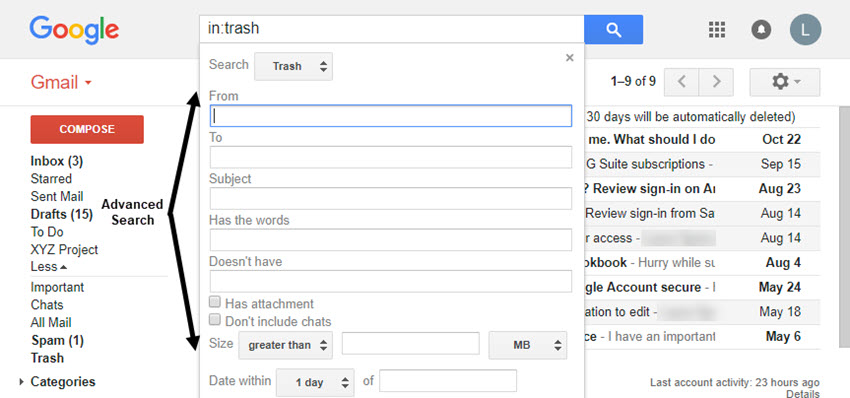Click the From input field

point(391,116)
